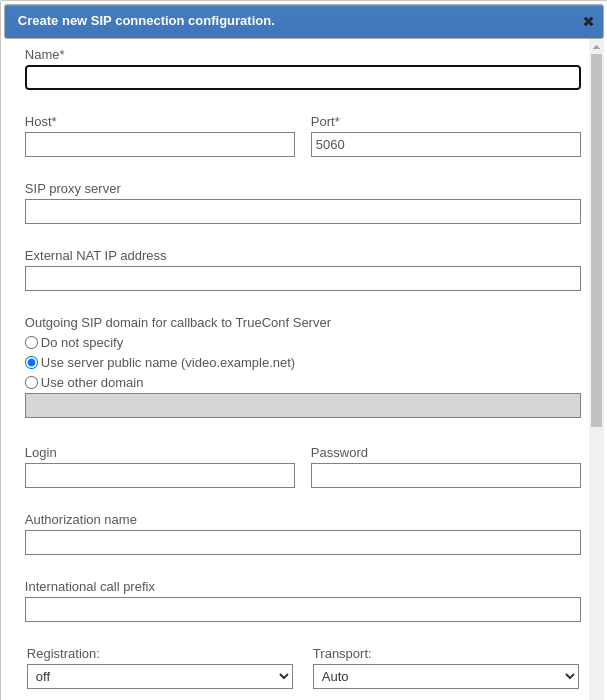The width and height of the screenshot is (607, 700).
Task: Click the dialog's vertical scrollbar thumb
Action: pyautogui.click(x=596, y=240)
